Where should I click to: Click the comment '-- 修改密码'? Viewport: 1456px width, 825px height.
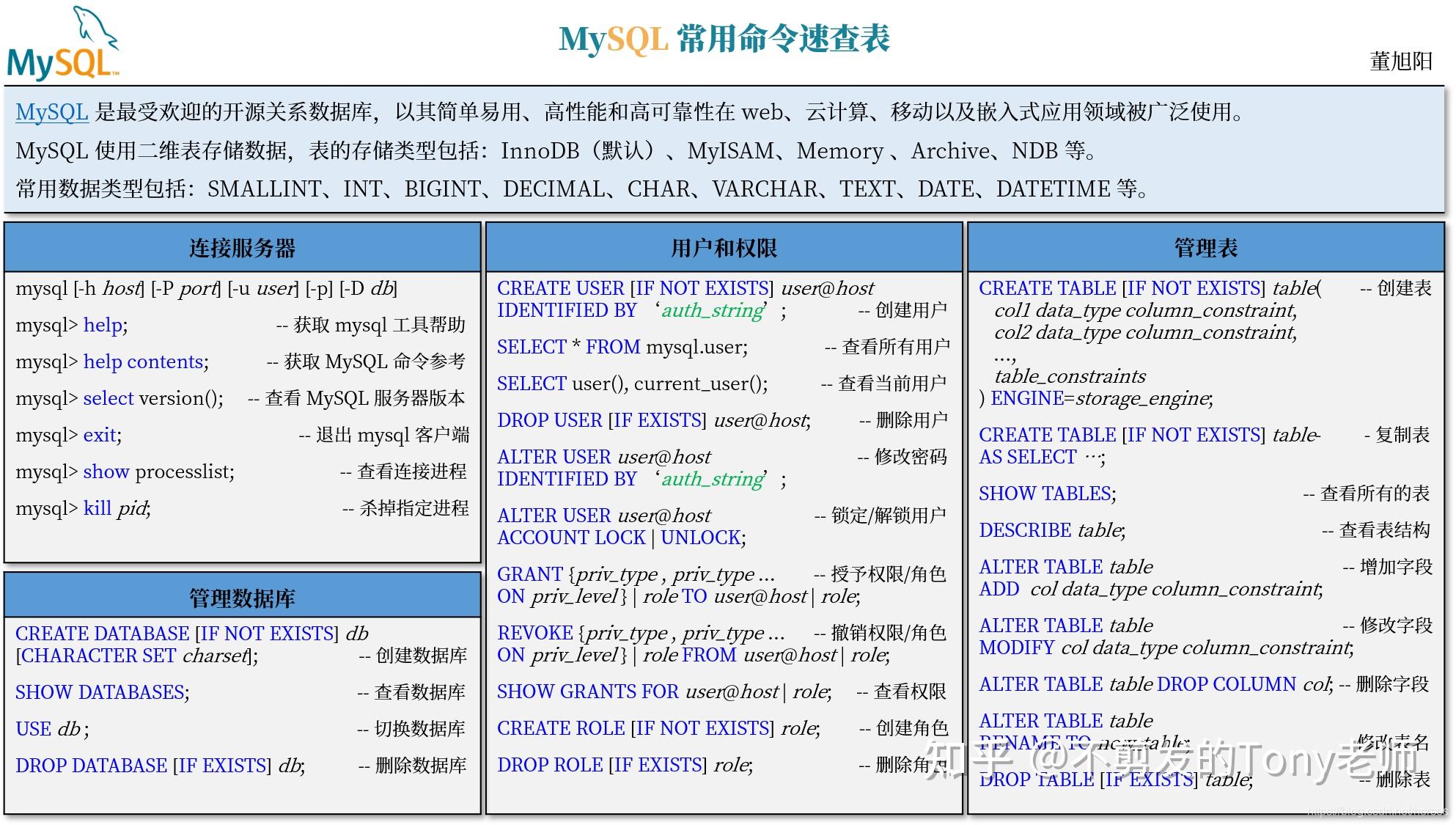click(902, 457)
